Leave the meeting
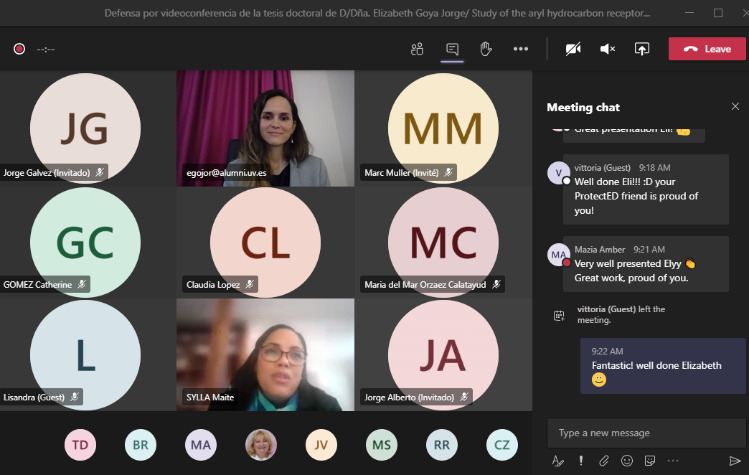The height and width of the screenshot is (475, 749). pos(707,48)
